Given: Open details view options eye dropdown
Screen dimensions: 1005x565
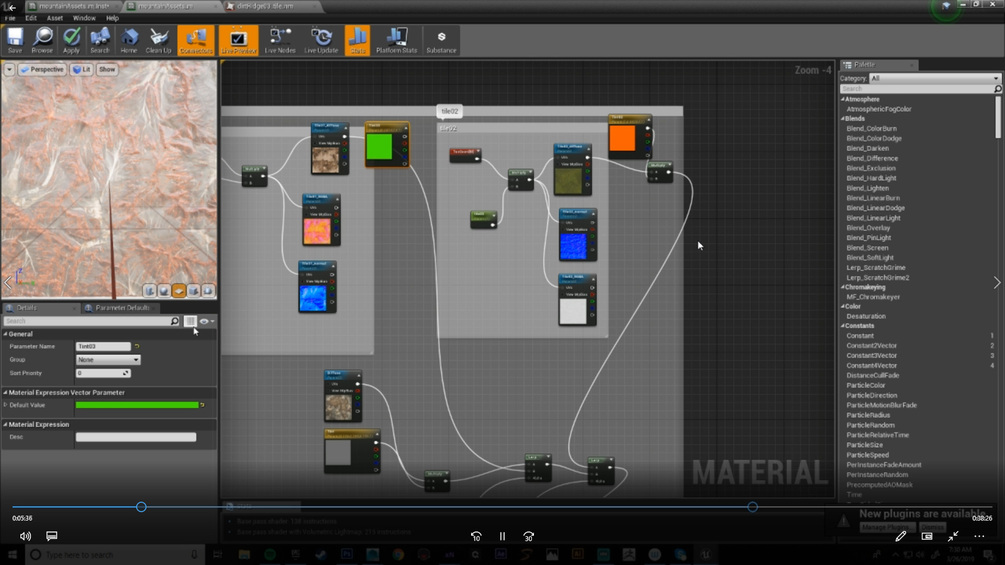Looking at the screenshot, I should pos(206,321).
